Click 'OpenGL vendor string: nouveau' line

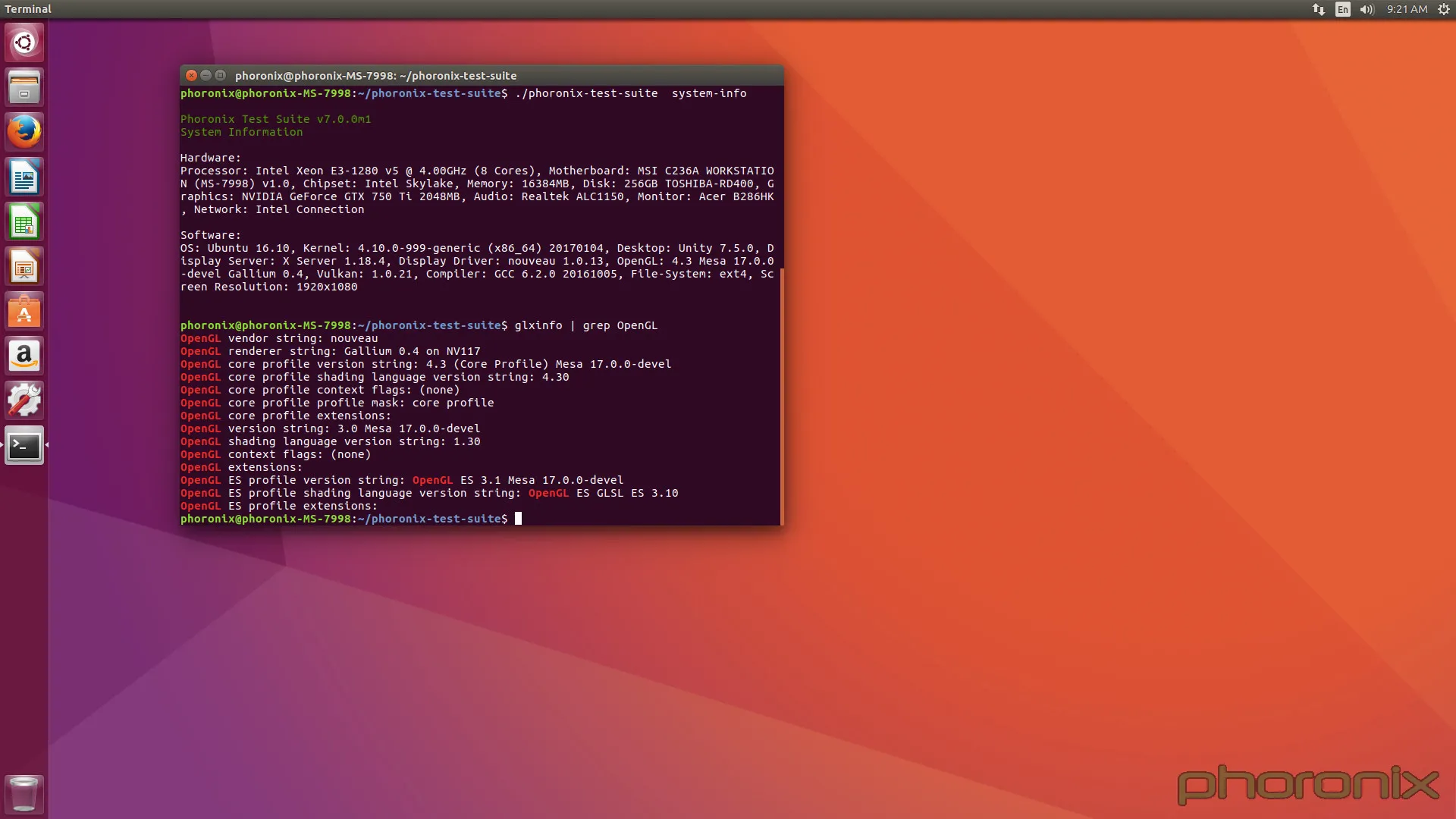click(279, 338)
